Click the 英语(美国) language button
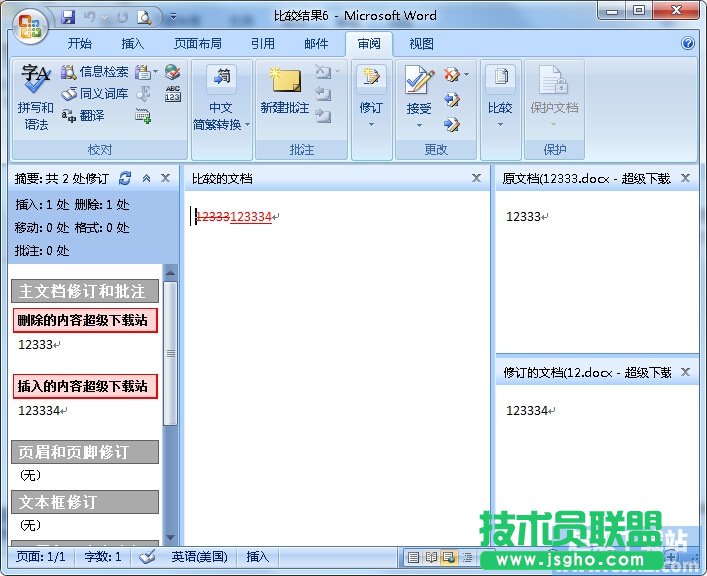707x576 pixels. tap(199, 557)
